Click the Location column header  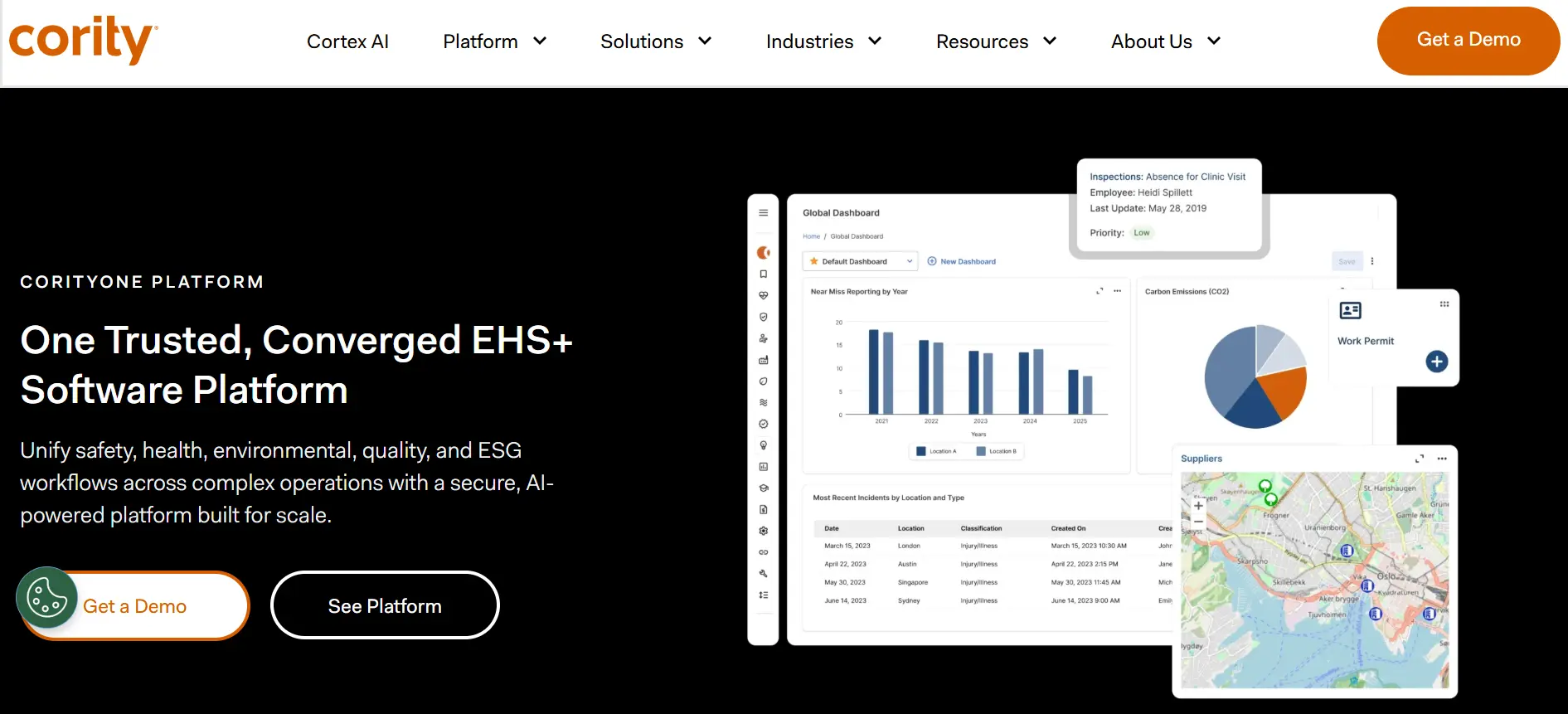tap(910, 528)
